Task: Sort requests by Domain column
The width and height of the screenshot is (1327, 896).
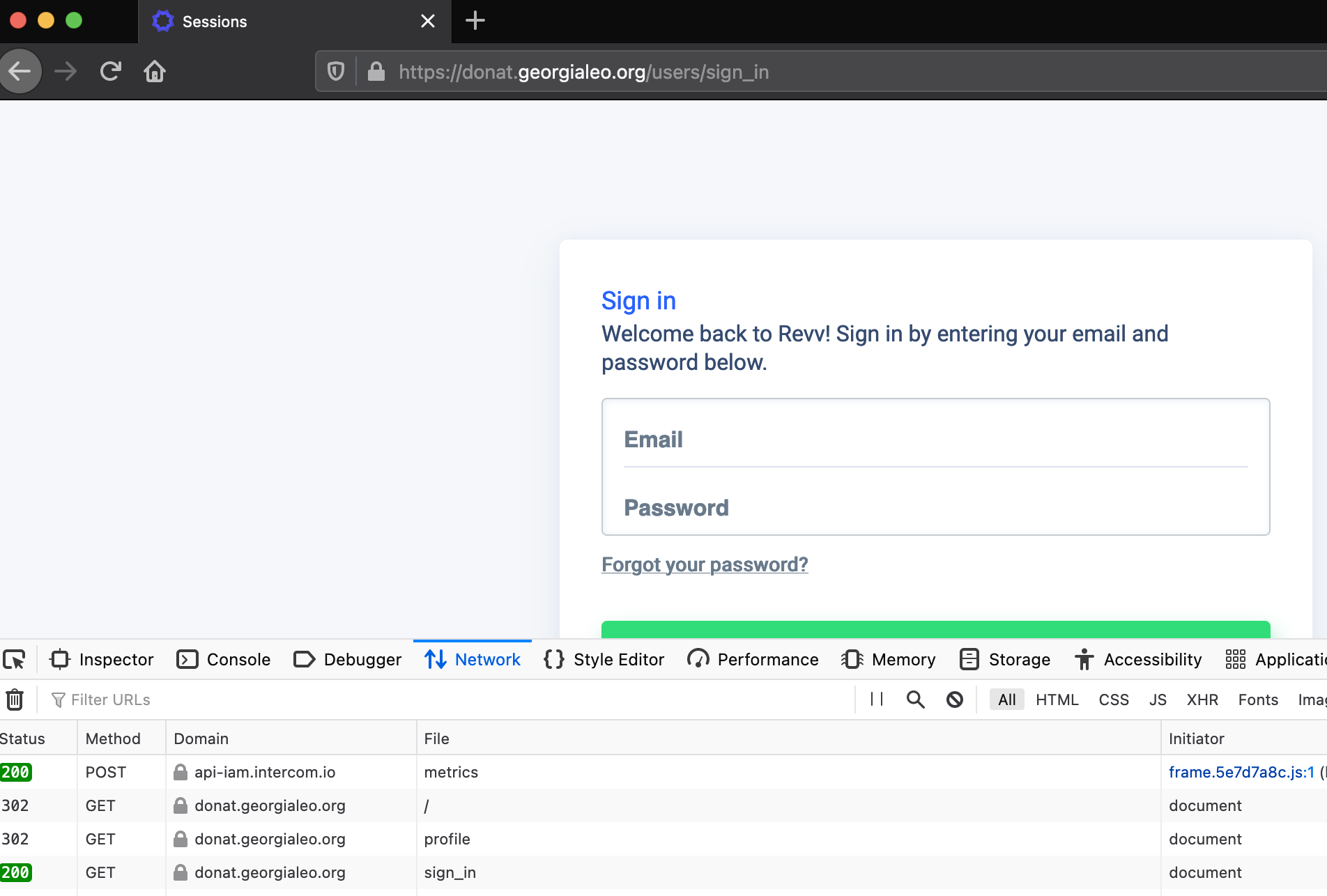Action: coord(291,739)
